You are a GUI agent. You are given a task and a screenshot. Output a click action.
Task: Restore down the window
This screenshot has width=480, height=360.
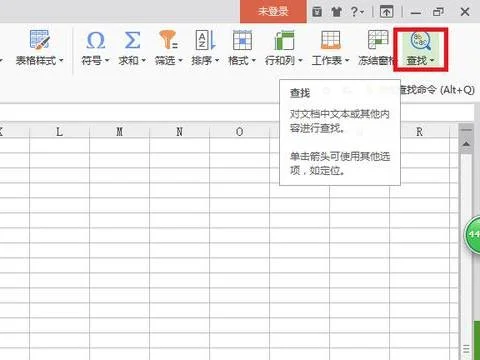coord(438,12)
